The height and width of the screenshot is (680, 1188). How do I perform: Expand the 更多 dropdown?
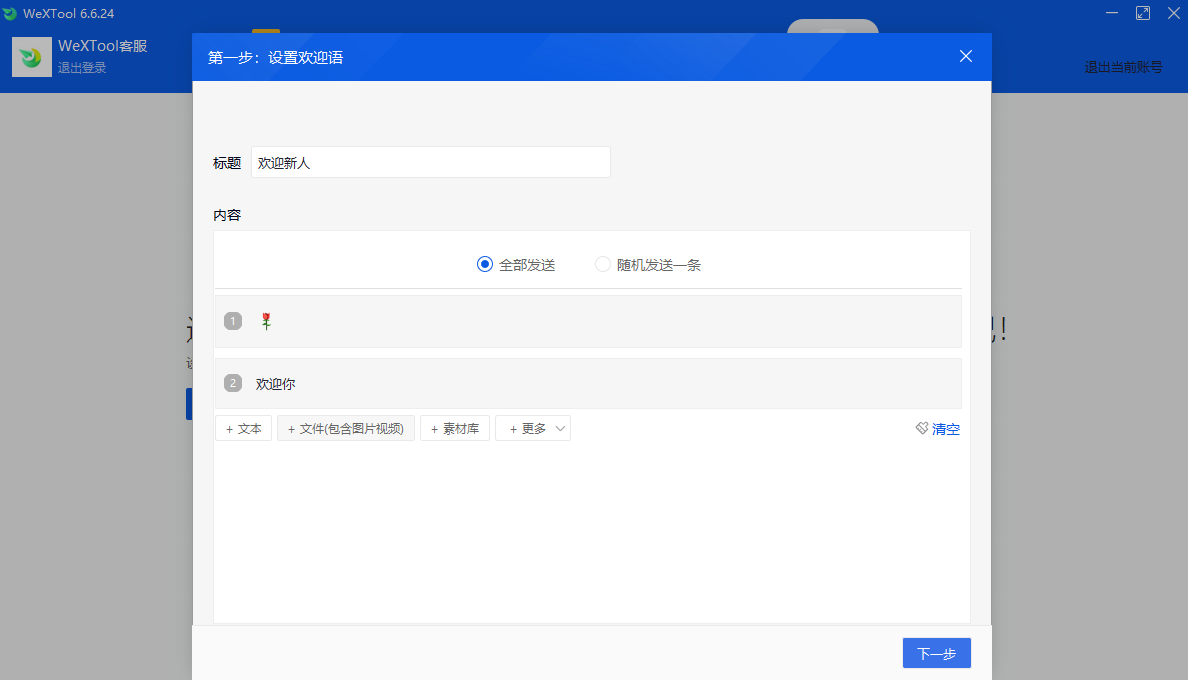[533, 429]
